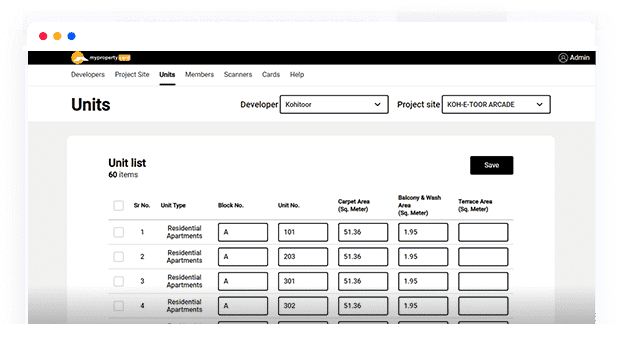Edit Block No. field in row 2
The width and height of the screenshot is (624, 361).
point(243,257)
